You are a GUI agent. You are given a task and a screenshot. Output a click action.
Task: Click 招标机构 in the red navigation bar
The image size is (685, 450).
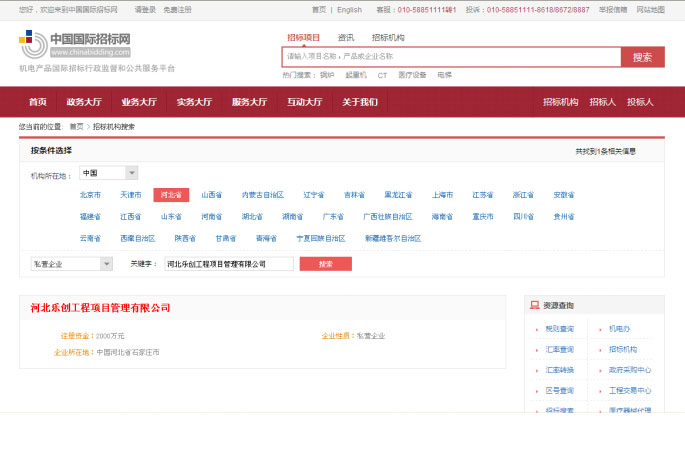tap(560, 102)
